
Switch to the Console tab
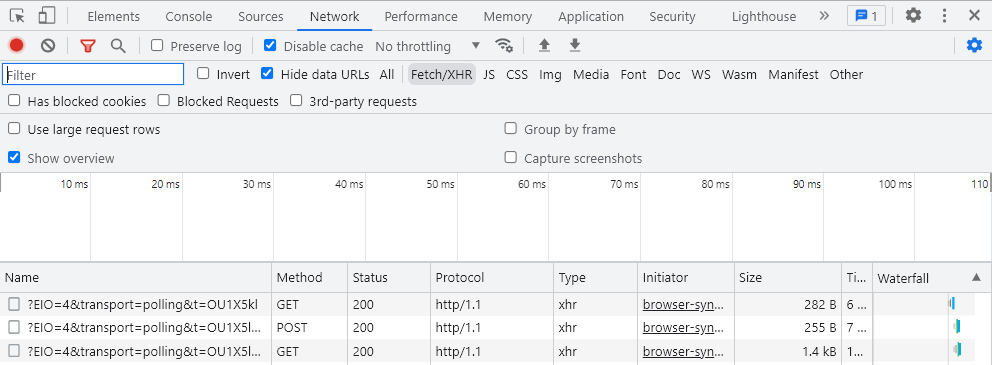tap(189, 16)
